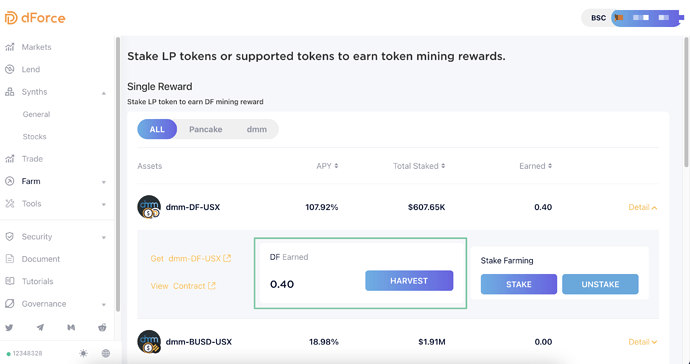690x364 pixels.
Task: Select the Pancake filter tab
Action: pos(206,129)
